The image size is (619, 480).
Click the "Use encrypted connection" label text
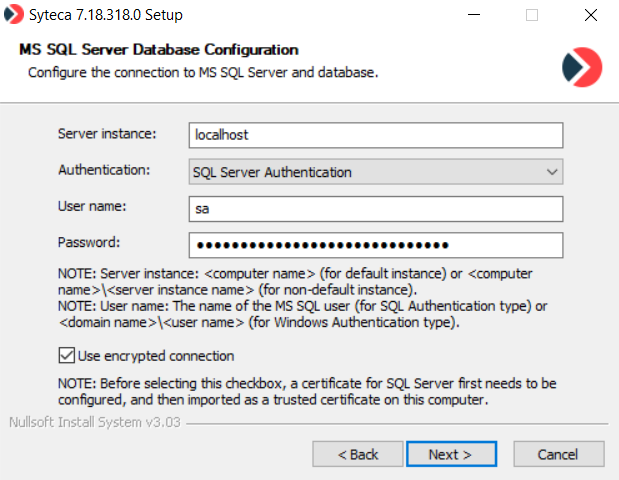point(157,356)
